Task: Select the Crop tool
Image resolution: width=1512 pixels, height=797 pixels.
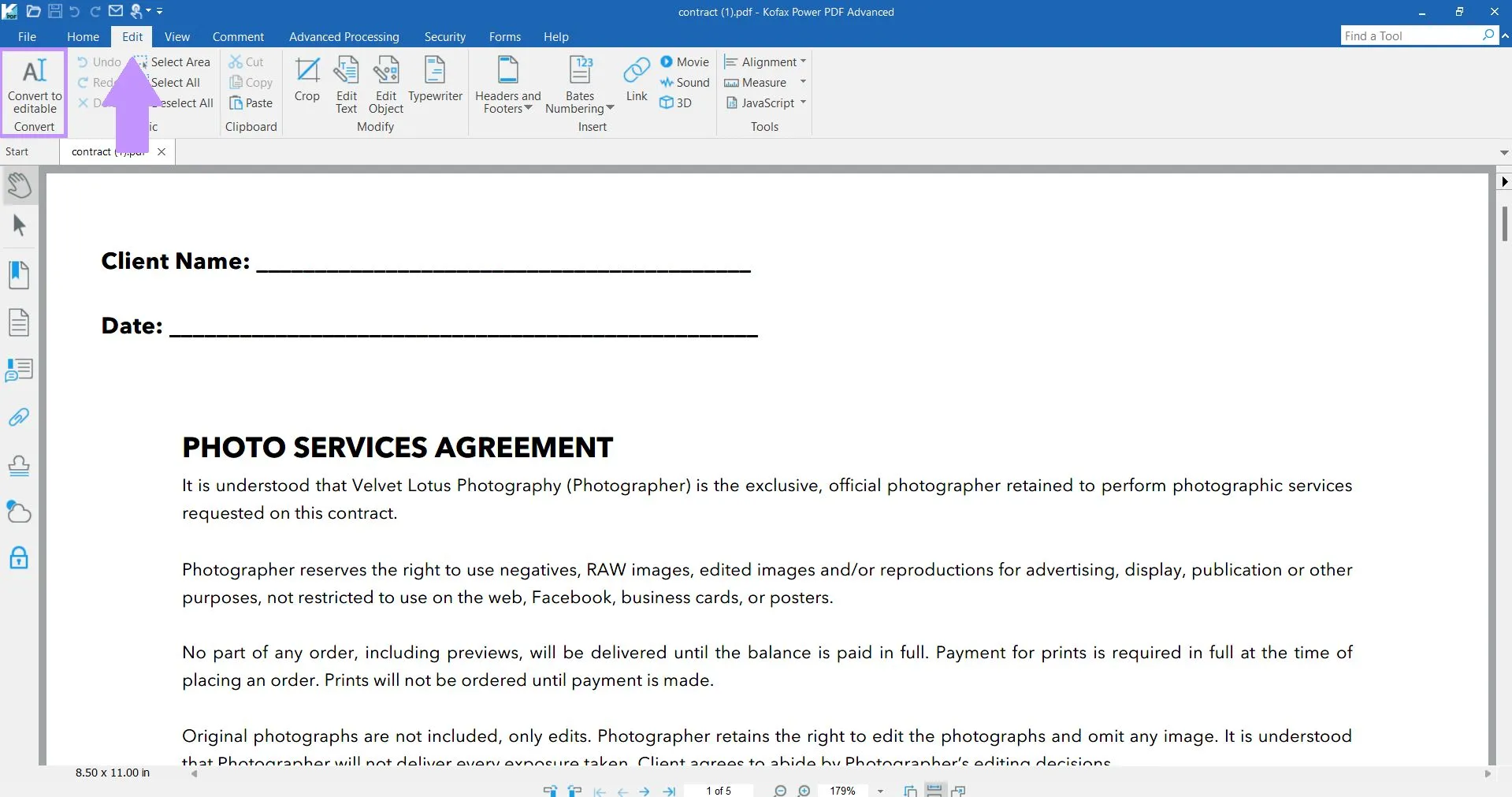Action: pyautogui.click(x=306, y=79)
